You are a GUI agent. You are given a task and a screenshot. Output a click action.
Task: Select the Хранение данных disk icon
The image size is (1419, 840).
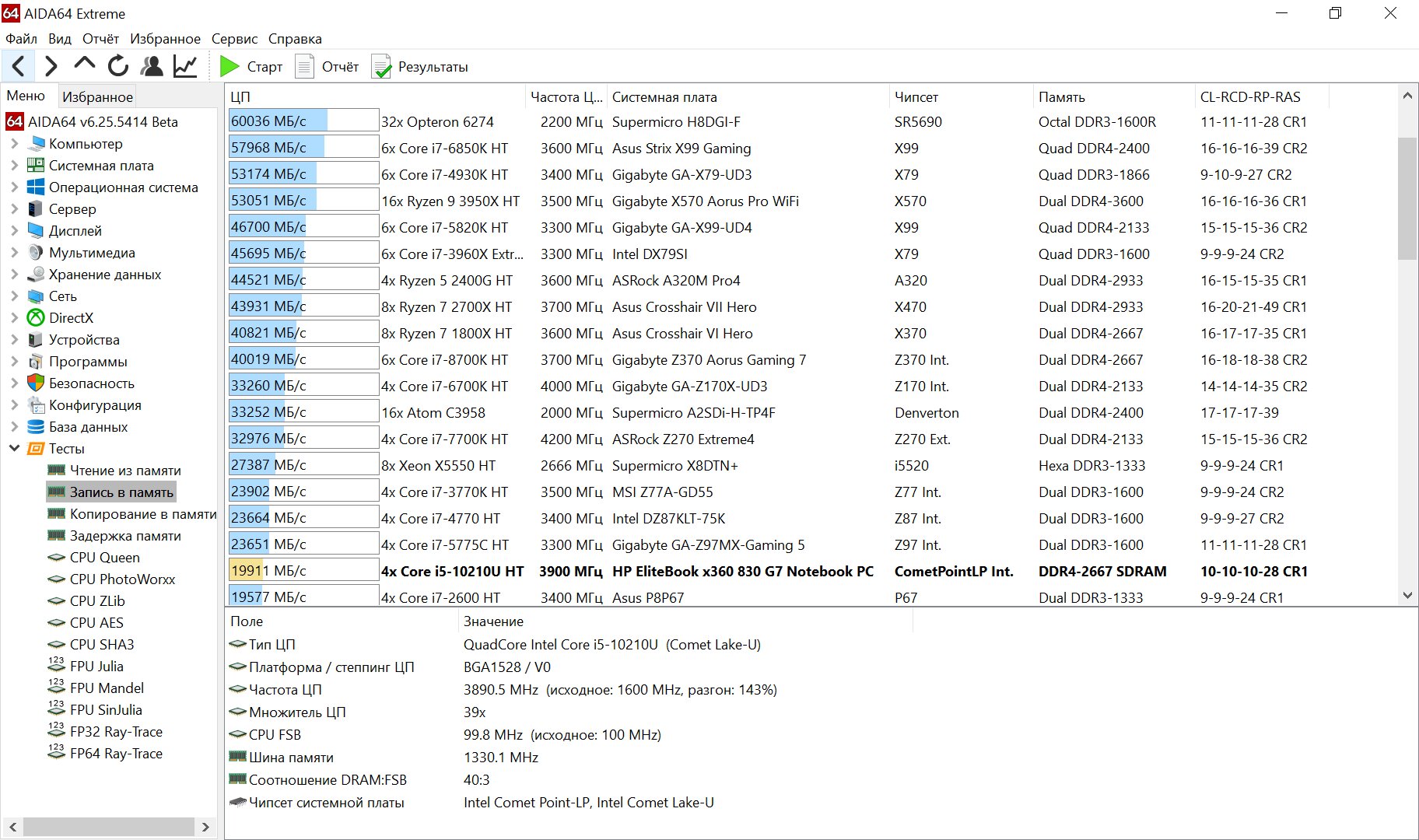[36, 275]
